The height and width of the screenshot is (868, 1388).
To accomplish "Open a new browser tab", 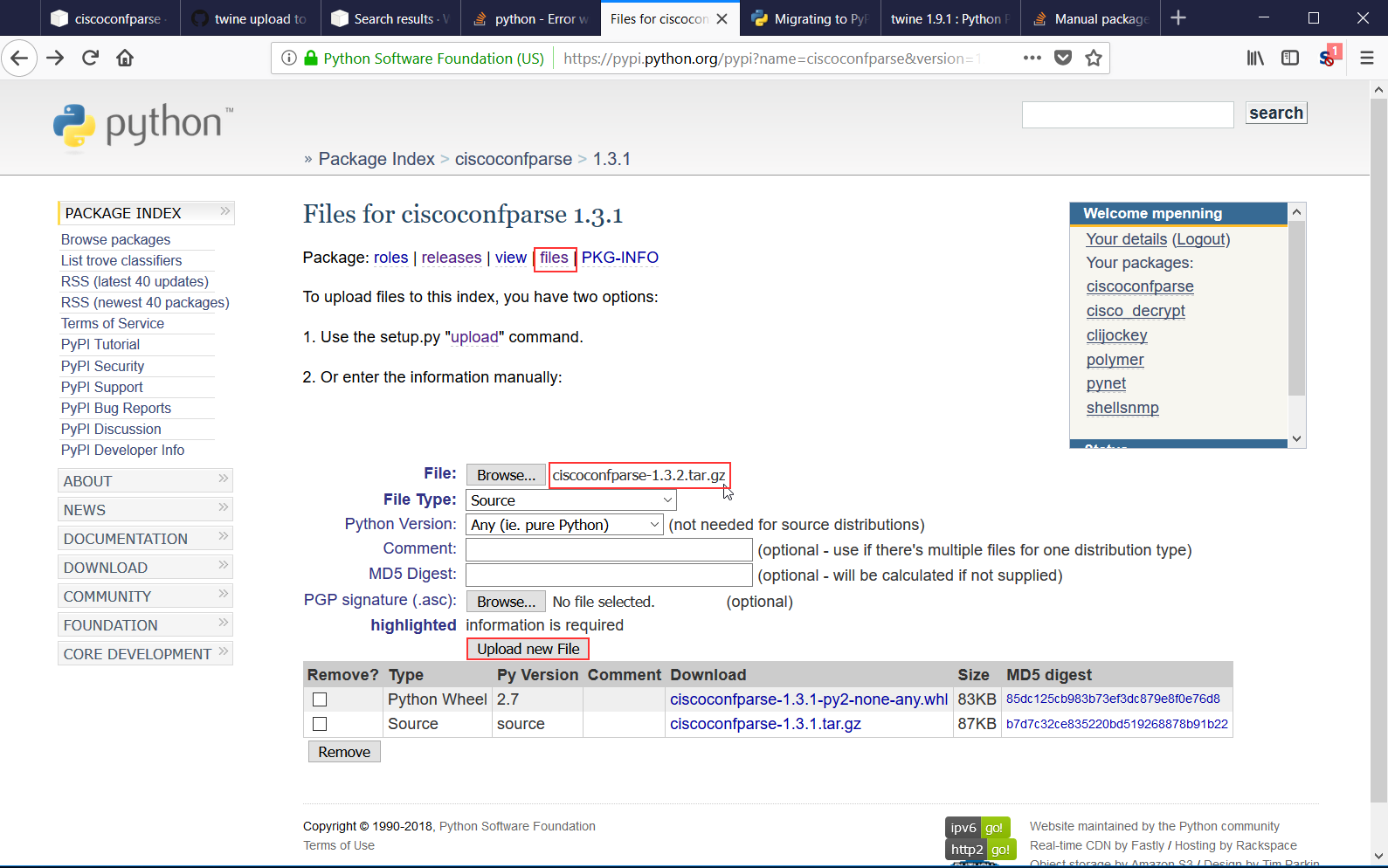I will 1178,18.
